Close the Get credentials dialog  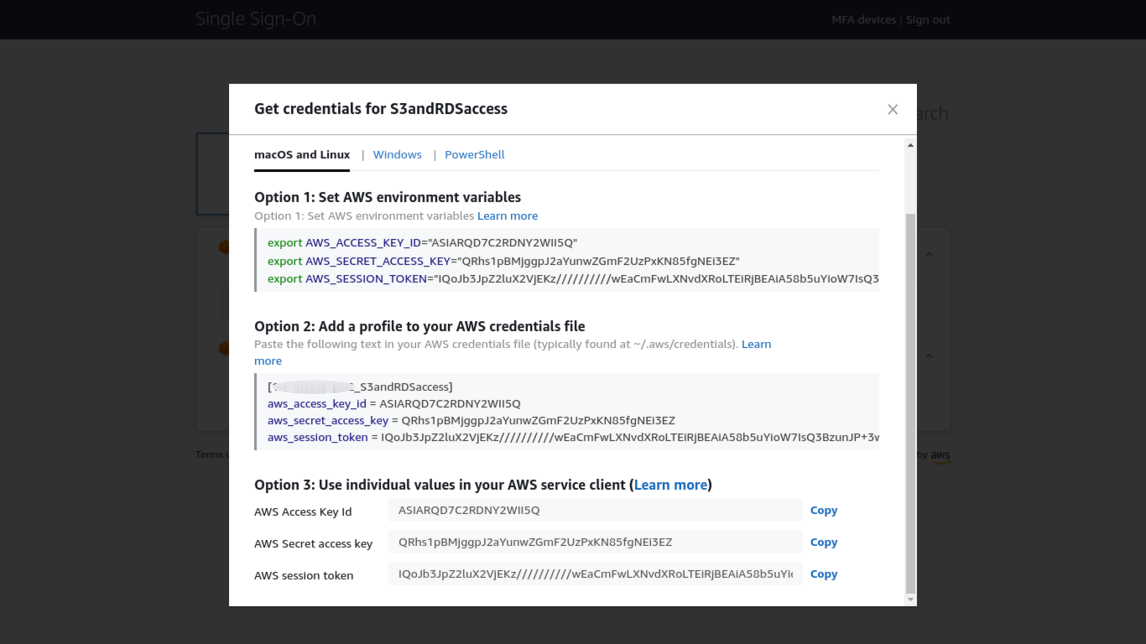point(892,109)
